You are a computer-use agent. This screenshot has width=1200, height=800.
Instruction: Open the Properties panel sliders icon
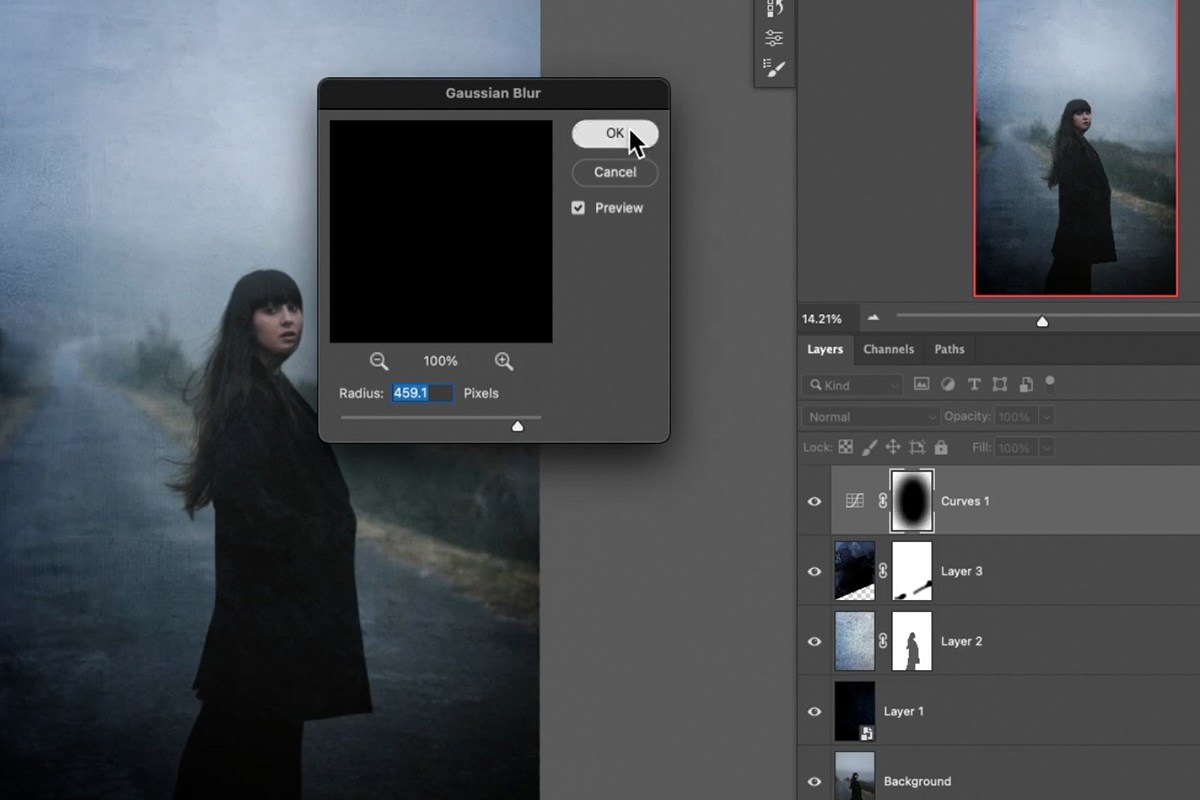[x=775, y=38]
